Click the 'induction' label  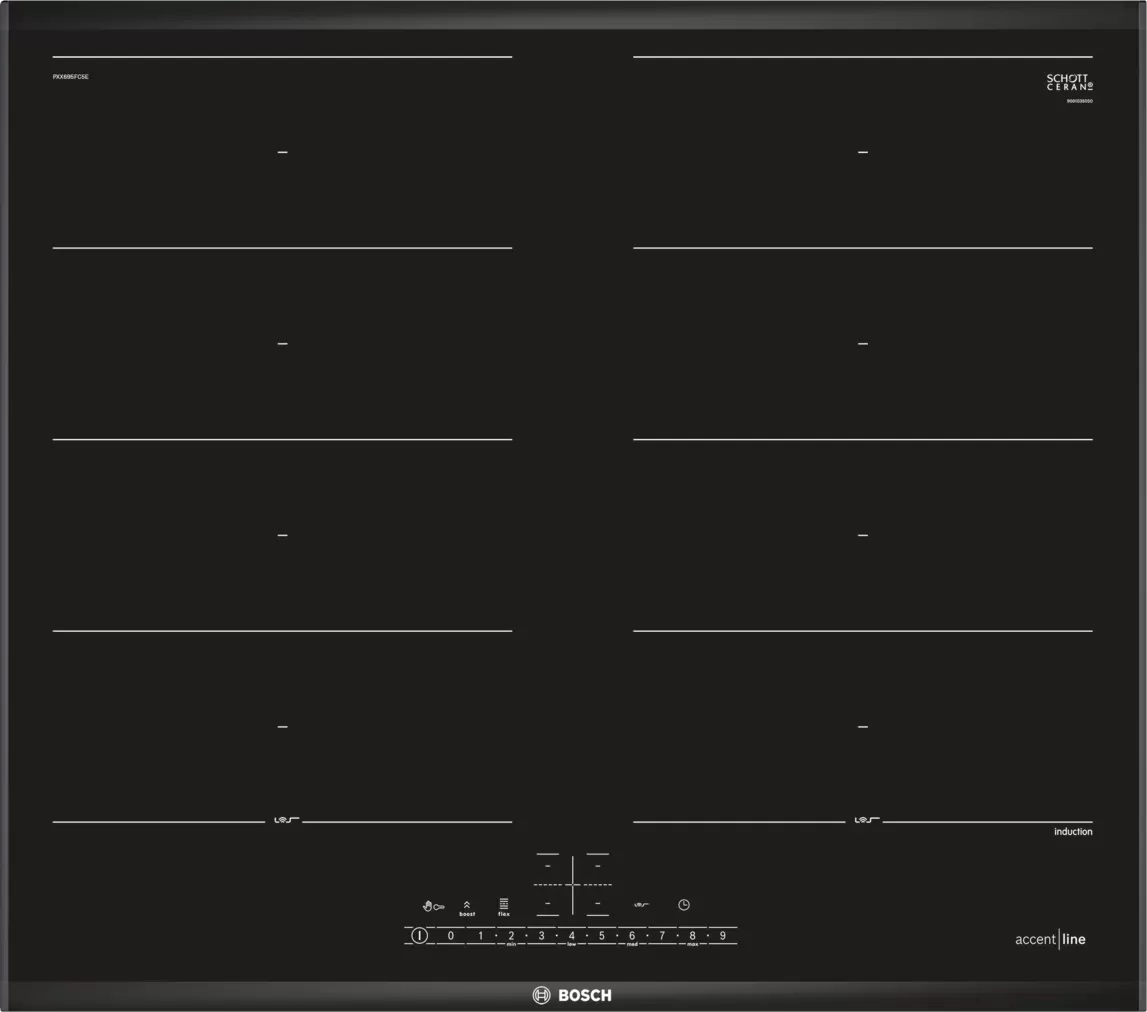coord(1073,832)
